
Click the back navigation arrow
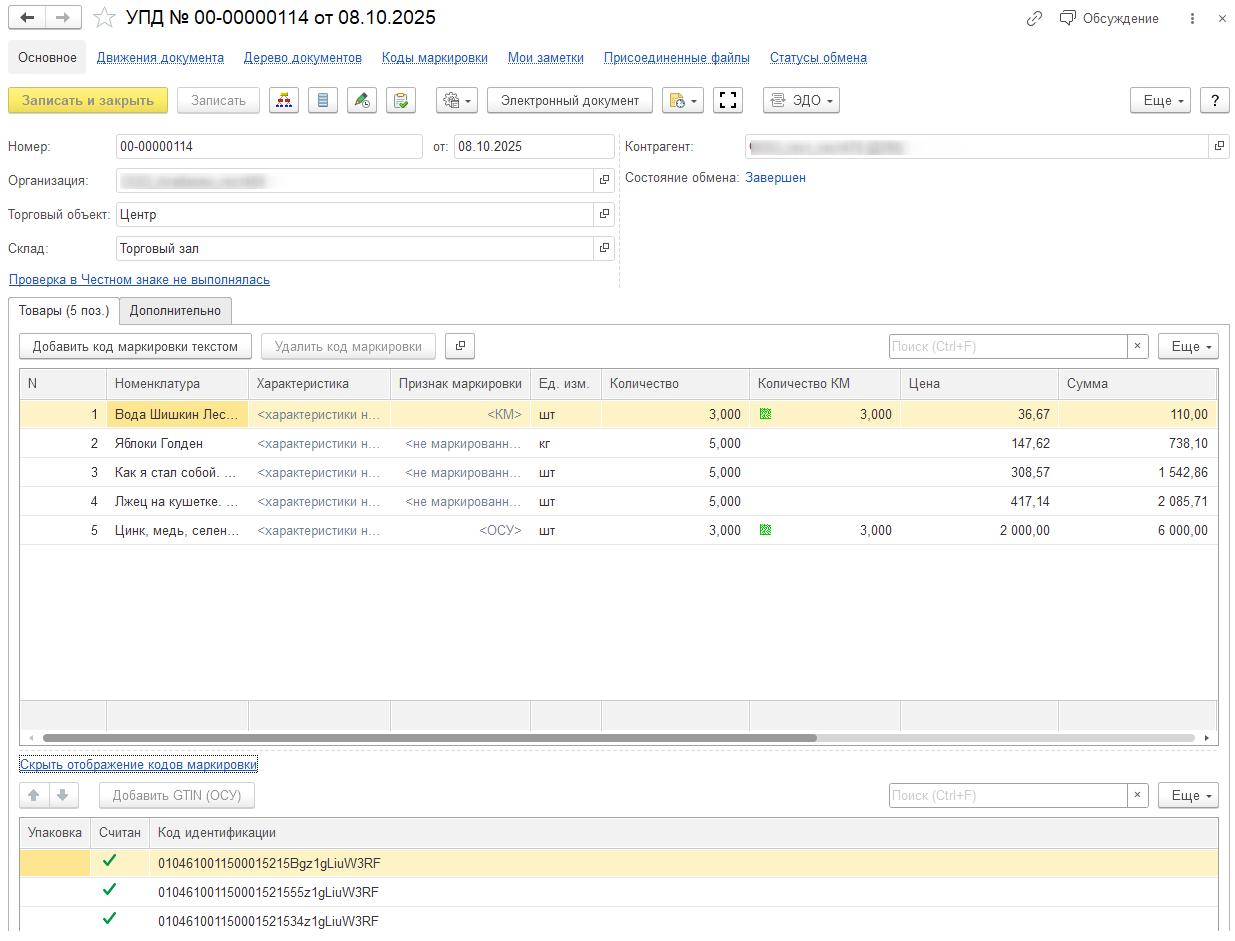[27, 18]
